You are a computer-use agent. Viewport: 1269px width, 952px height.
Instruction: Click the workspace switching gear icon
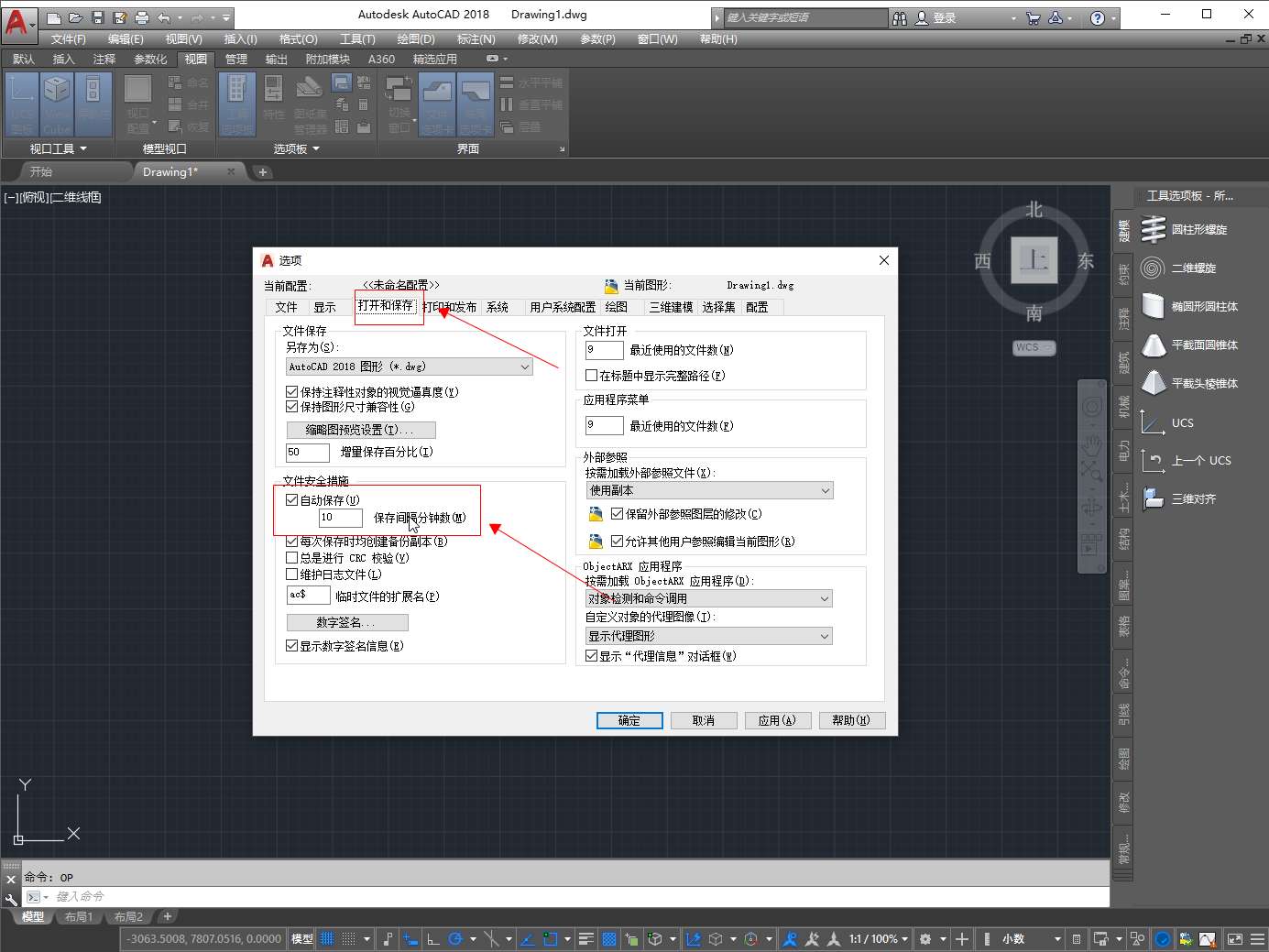(x=925, y=939)
